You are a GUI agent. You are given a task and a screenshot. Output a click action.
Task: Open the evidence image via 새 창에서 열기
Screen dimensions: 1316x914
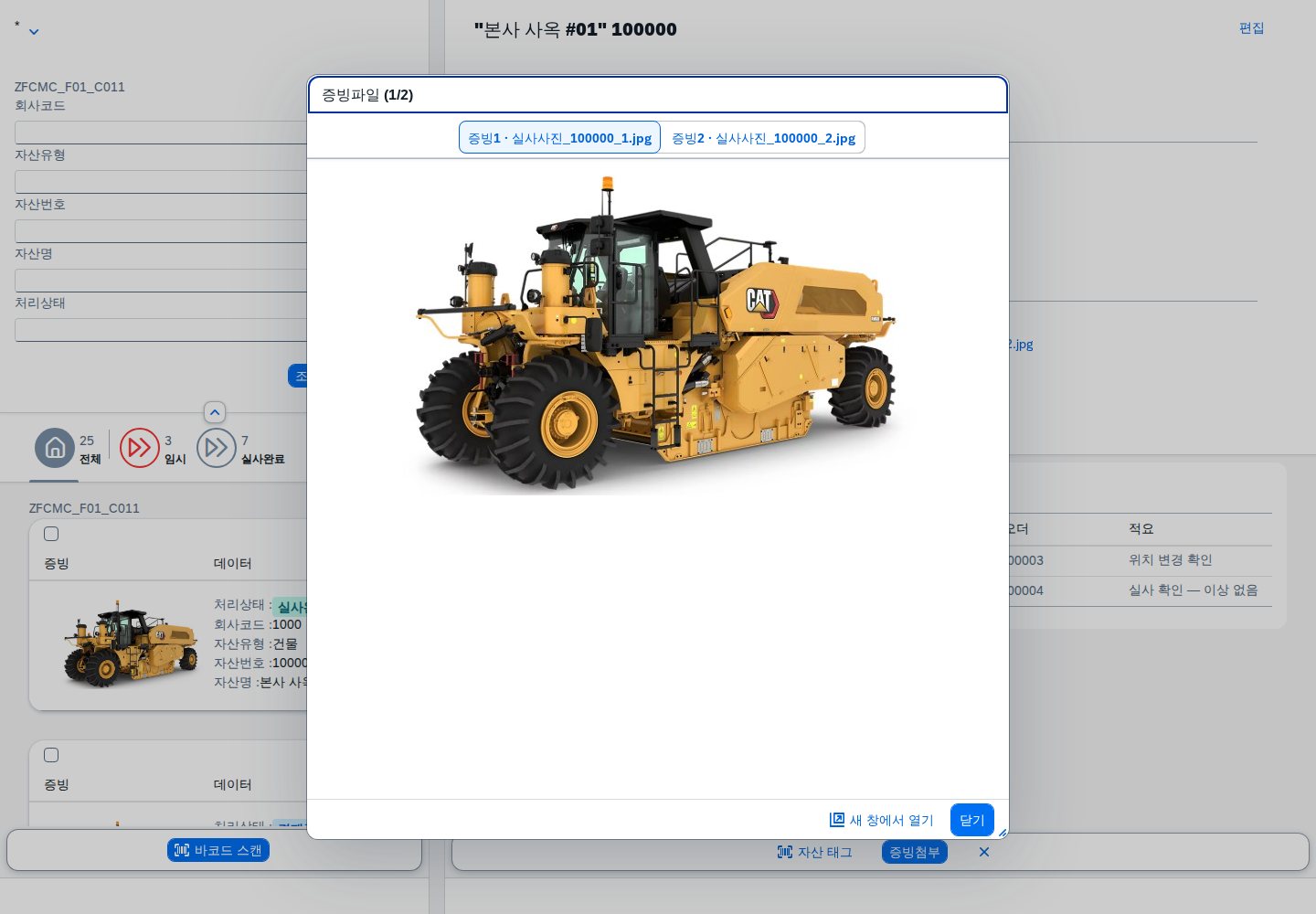pos(882,820)
